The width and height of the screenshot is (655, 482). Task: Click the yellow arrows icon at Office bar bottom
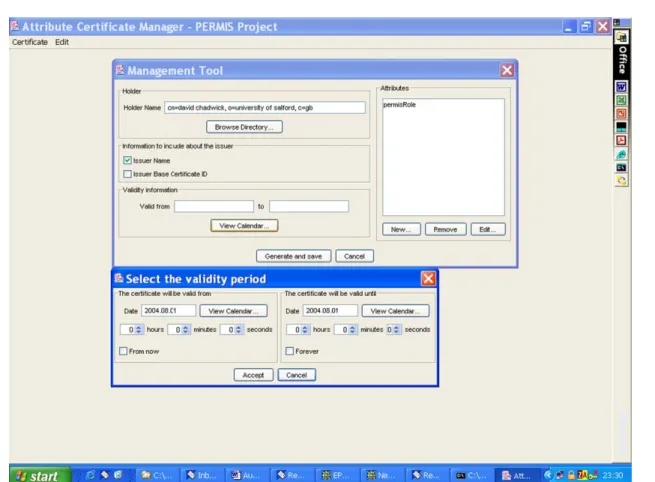(x=621, y=181)
